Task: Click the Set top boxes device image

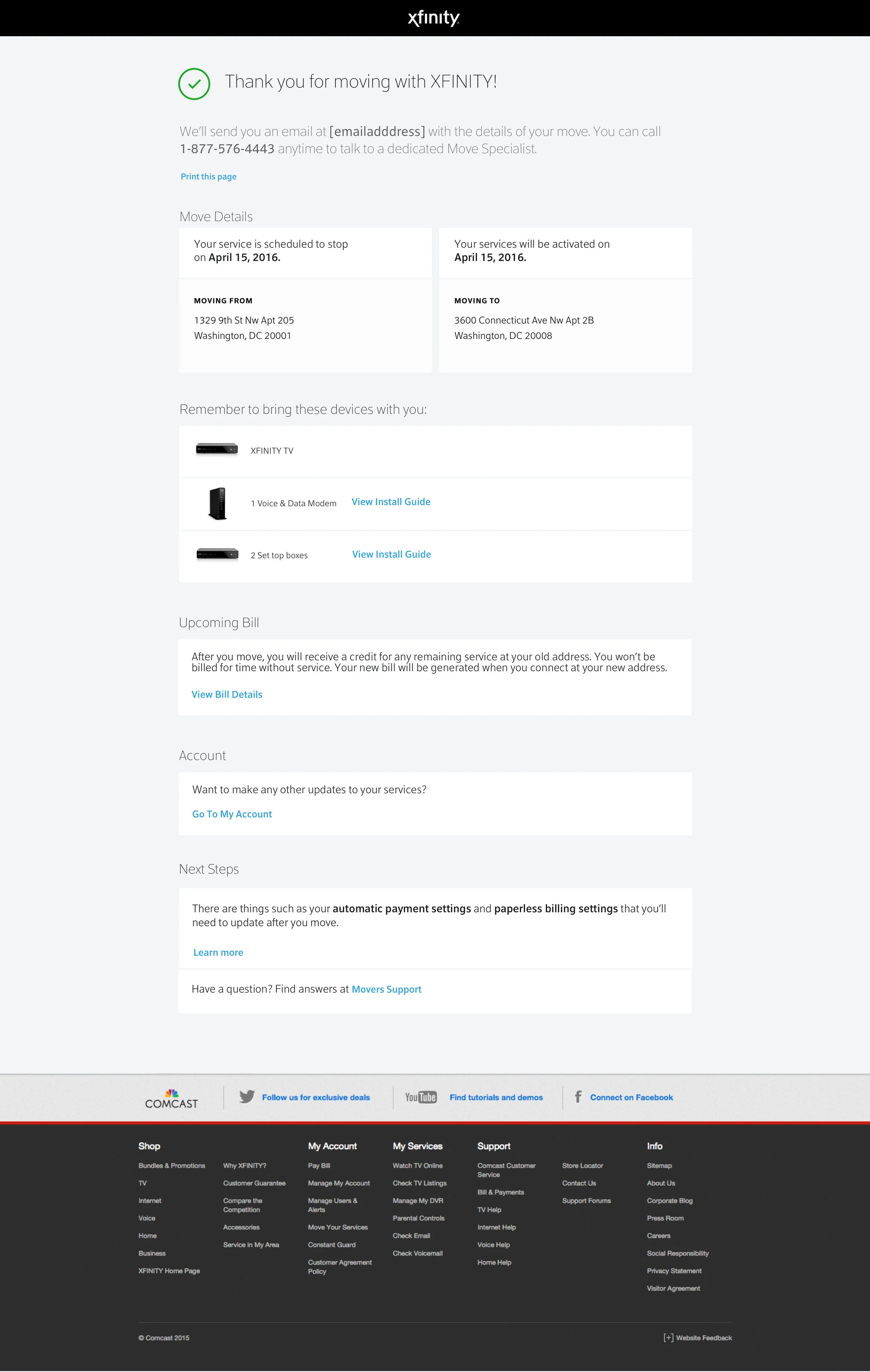Action: tap(217, 554)
